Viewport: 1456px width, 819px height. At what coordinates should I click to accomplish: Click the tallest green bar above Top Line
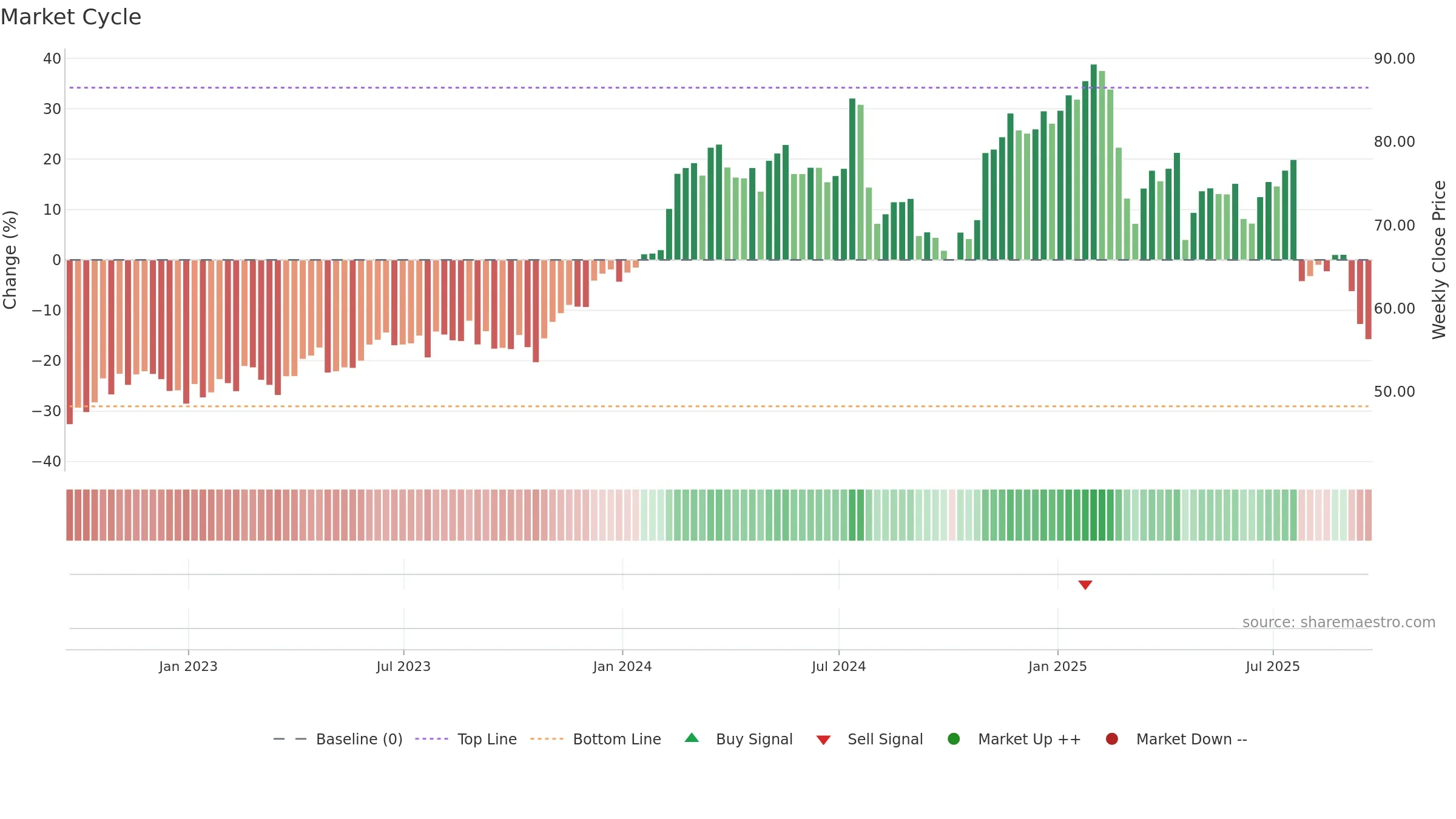click(1094, 162)
